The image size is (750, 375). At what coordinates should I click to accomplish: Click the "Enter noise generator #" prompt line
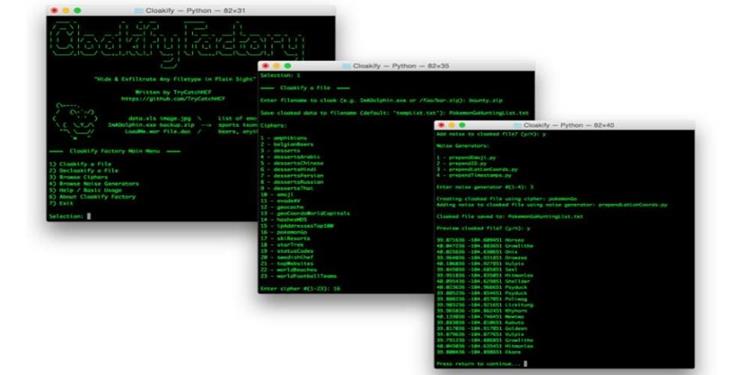click(485, 187)
